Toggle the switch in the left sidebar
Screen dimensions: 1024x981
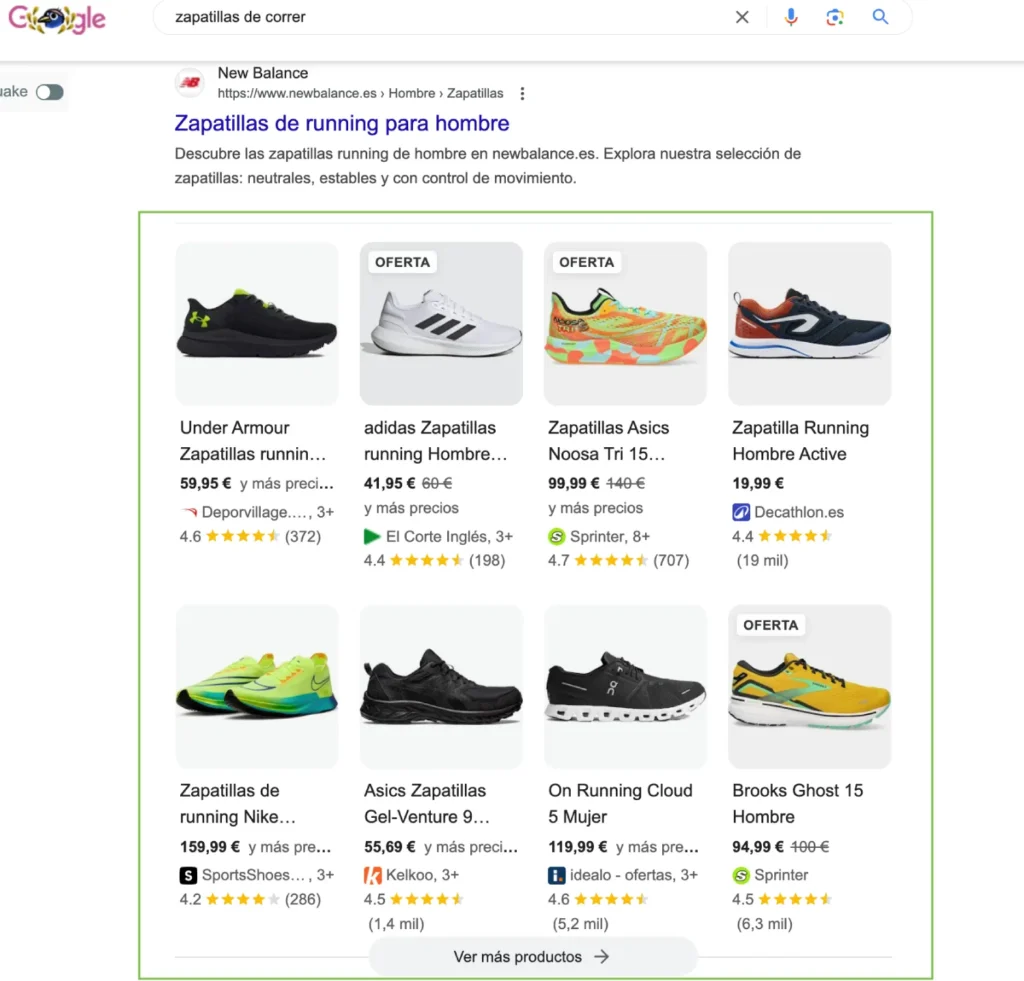coord(50,92)
